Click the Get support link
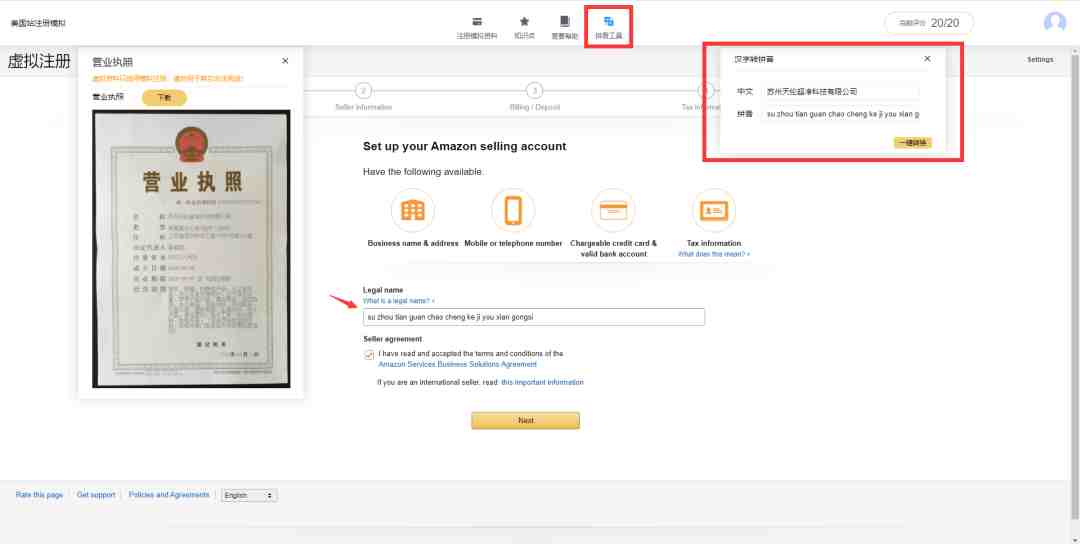Image resolution: width=1080 pixels, height=544 pixels. [x=96, y=495]
